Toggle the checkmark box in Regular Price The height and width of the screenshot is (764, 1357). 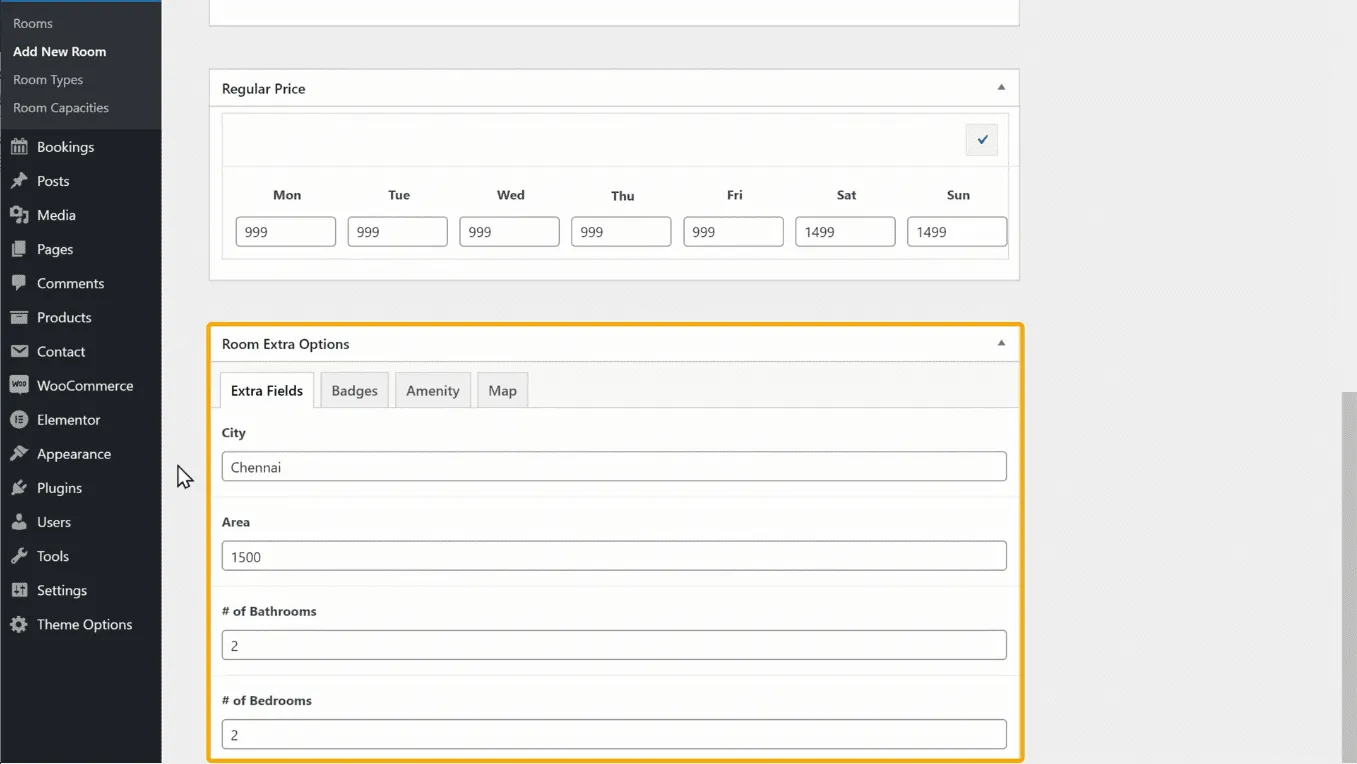981,140
